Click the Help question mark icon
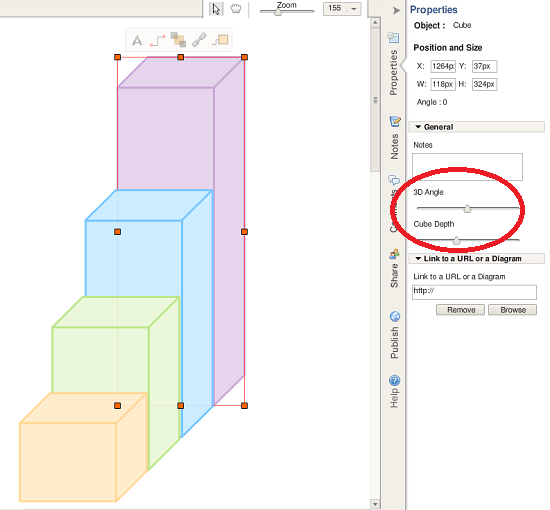Viewport: 550px width, 510px height. tap(395, 381)
